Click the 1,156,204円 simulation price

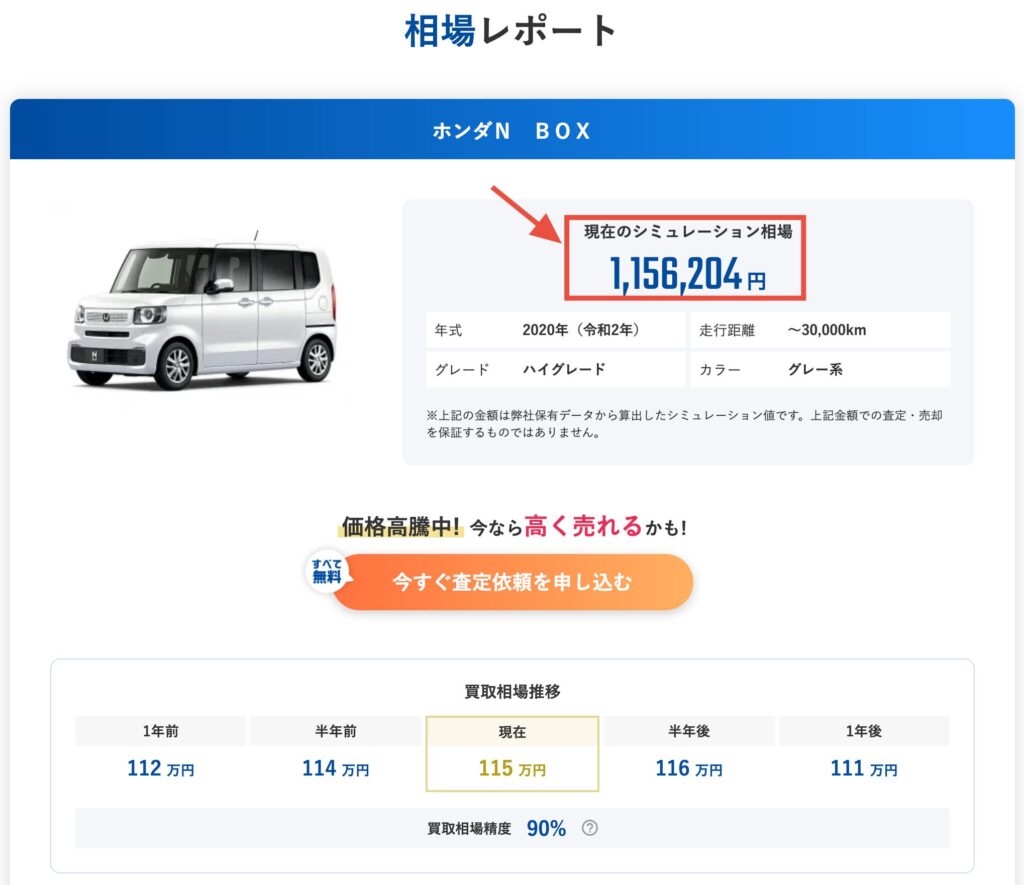pos(688,273)
